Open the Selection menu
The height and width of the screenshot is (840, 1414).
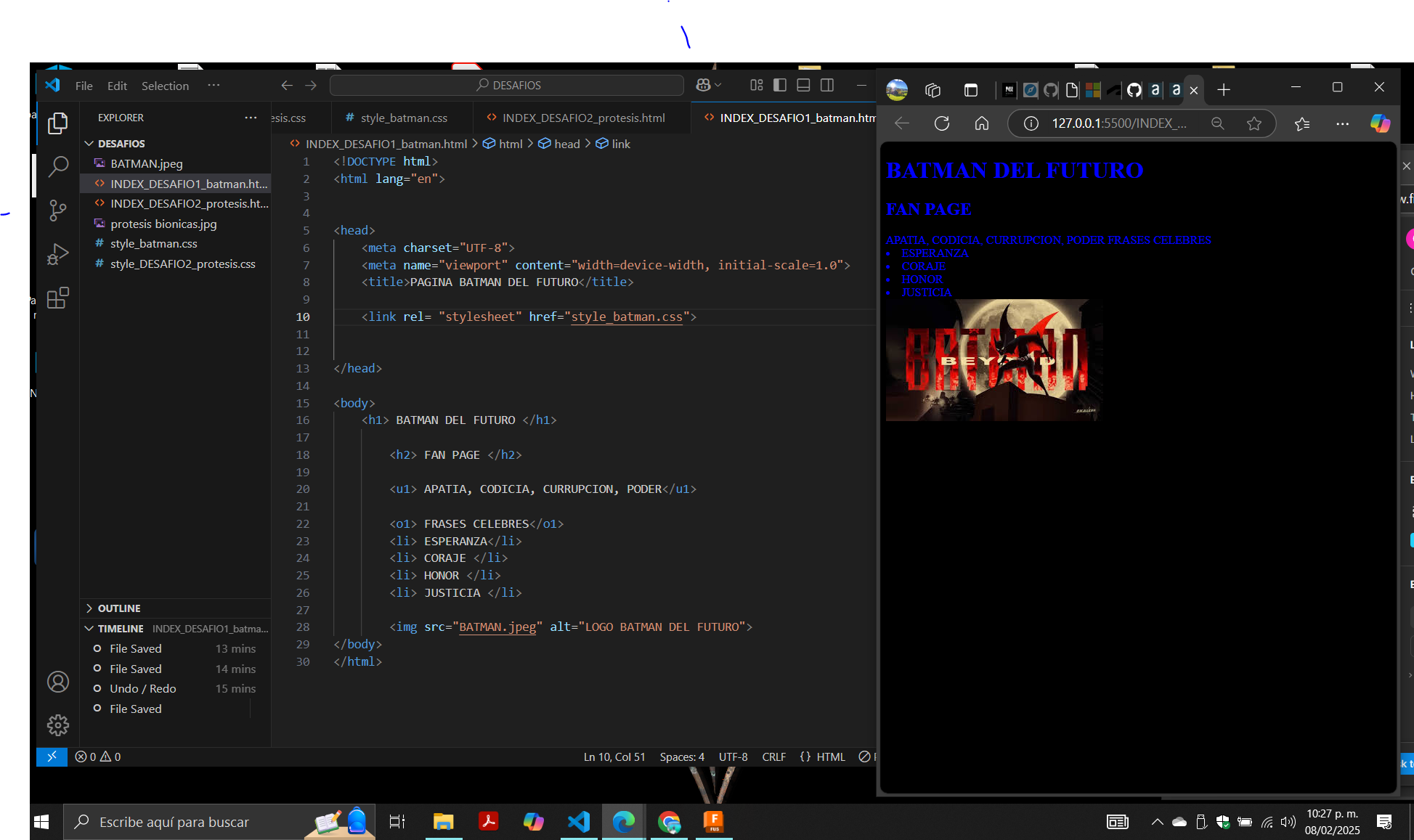(x=165, y=86)
